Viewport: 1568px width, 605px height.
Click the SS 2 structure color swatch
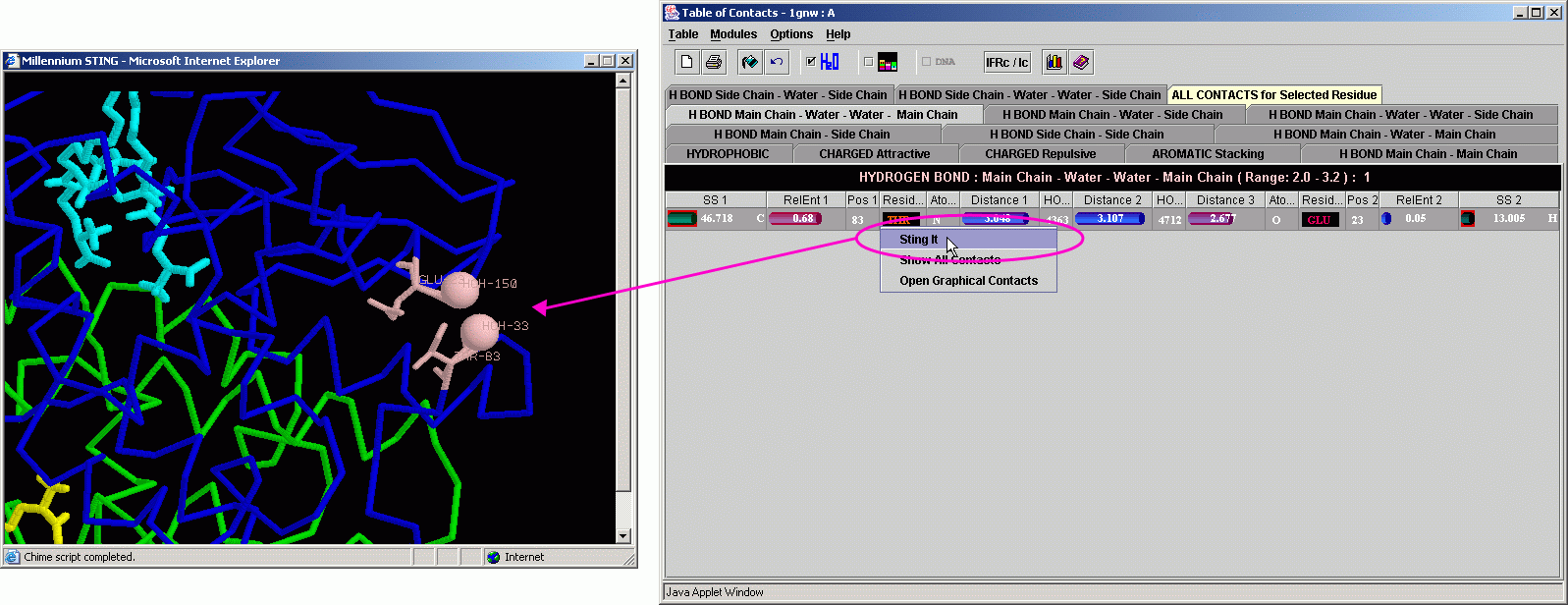(x=1468, y=219)
